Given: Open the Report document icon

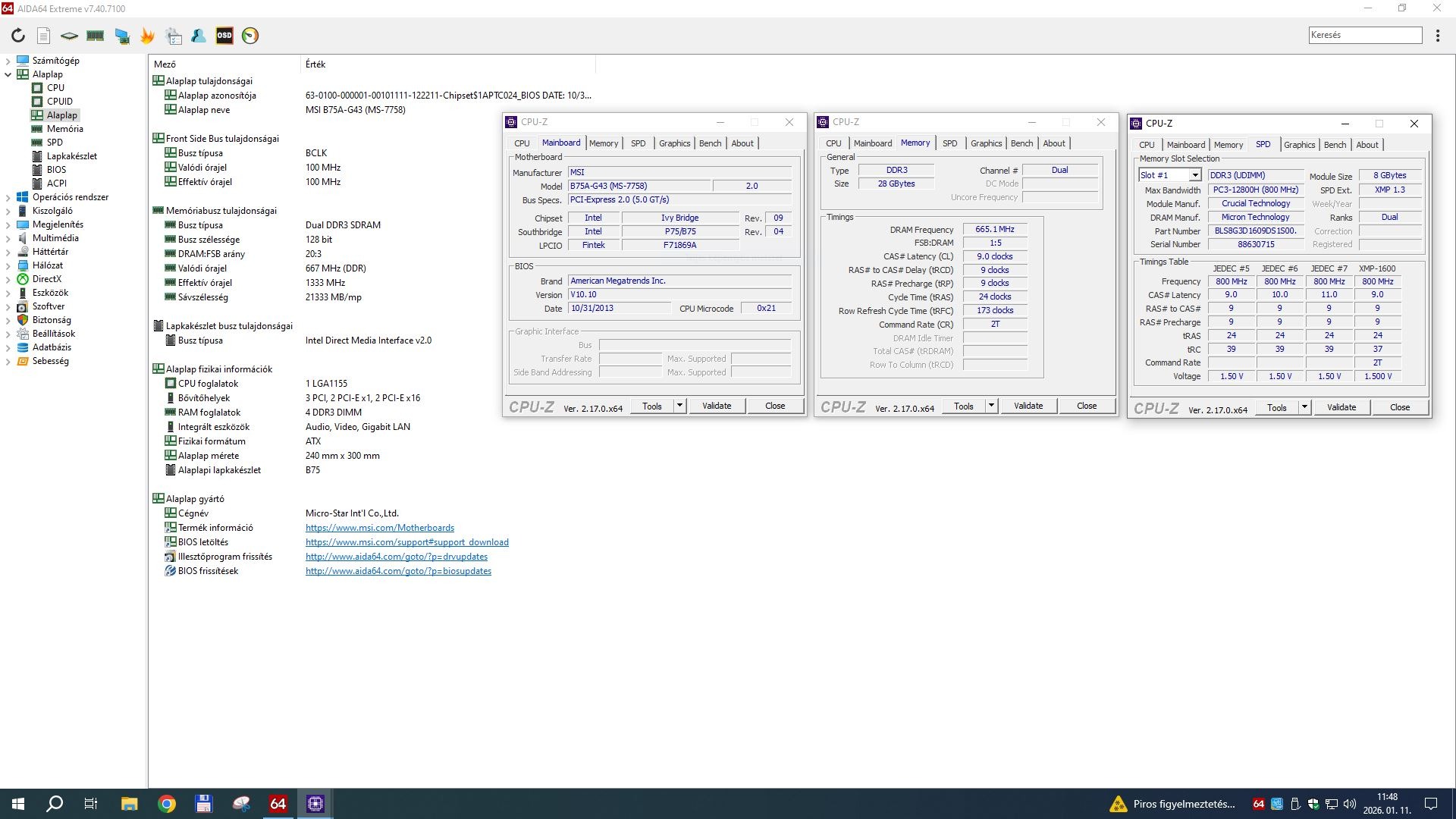Looking at the screenshot, I should click(x=44, y=36).
